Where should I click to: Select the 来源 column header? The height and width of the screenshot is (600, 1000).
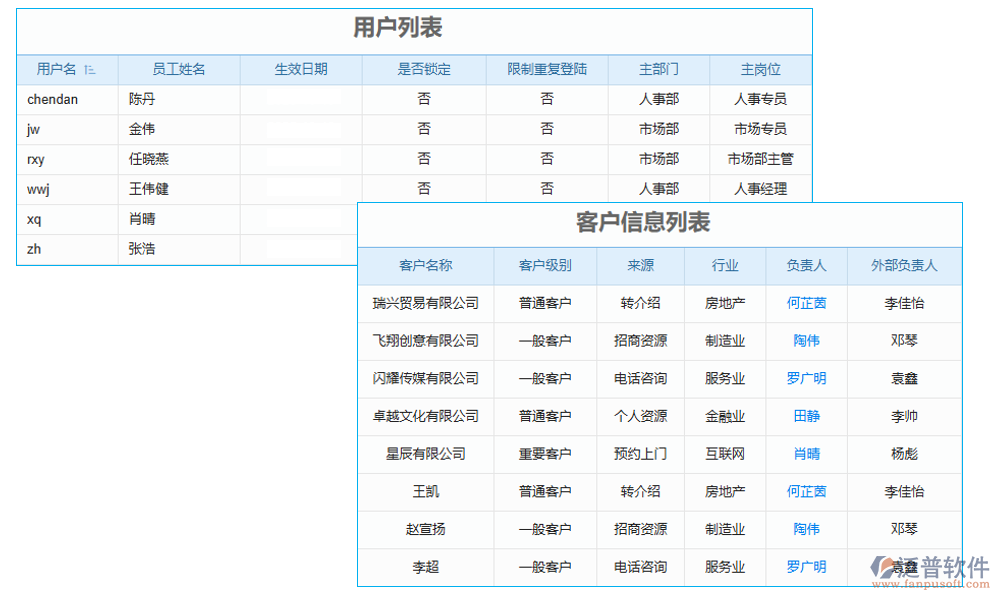pyautogui.click(x=640, y=266)
